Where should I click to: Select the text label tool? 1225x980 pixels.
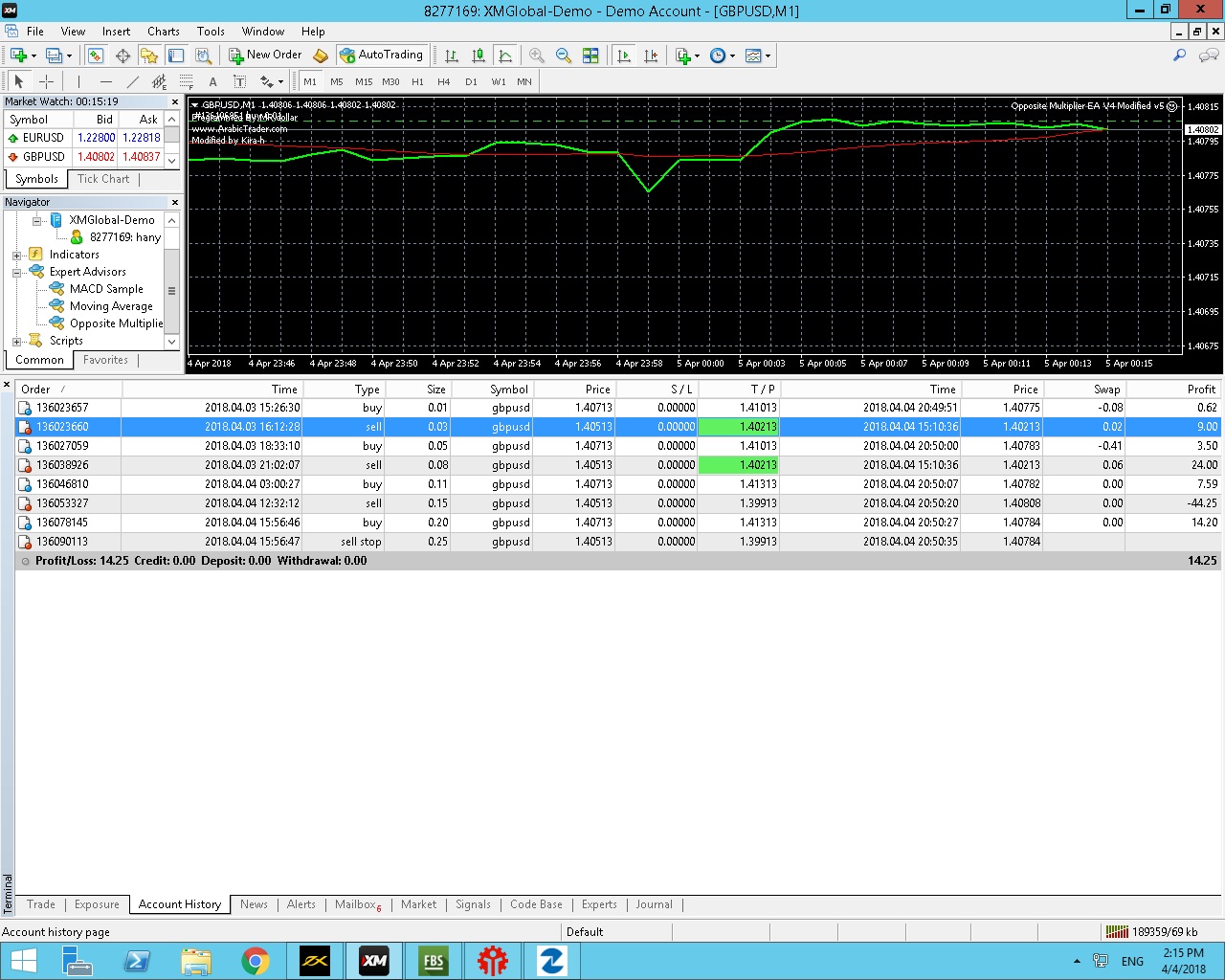(212, 81)
